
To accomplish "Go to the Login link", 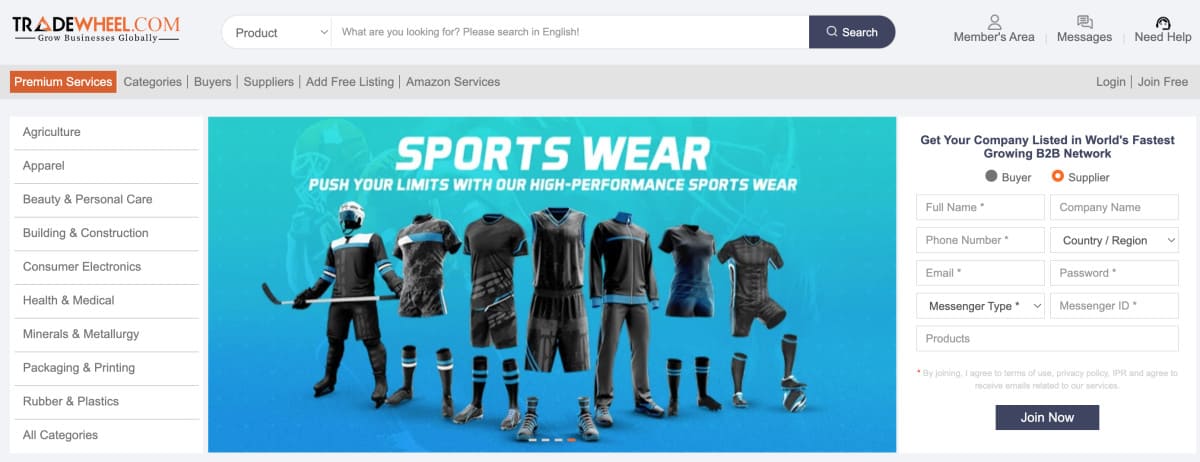I will (x=1110, y=82).
